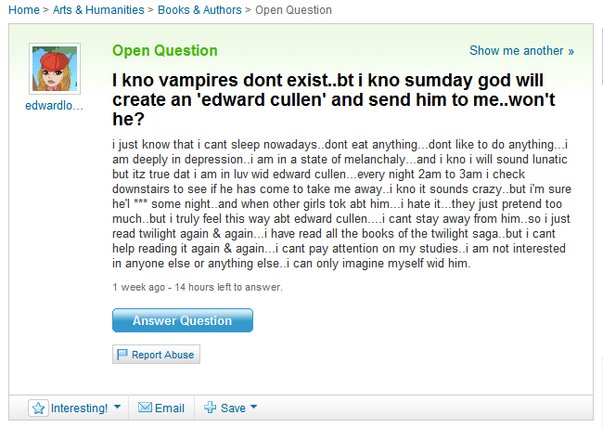This screenshot has height=428, width=603.
Task: Click the Email text link
Action: 170,408
